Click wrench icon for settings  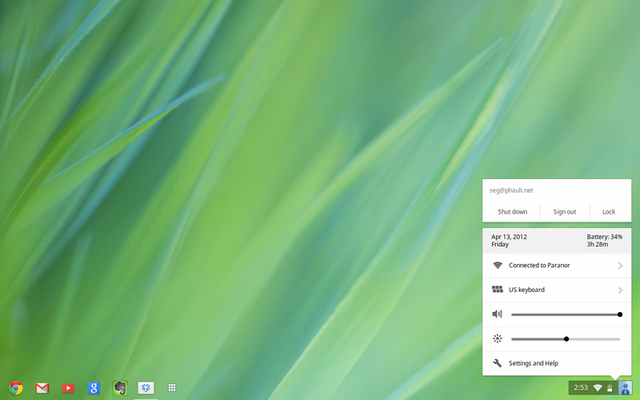[x=497, y=363]
